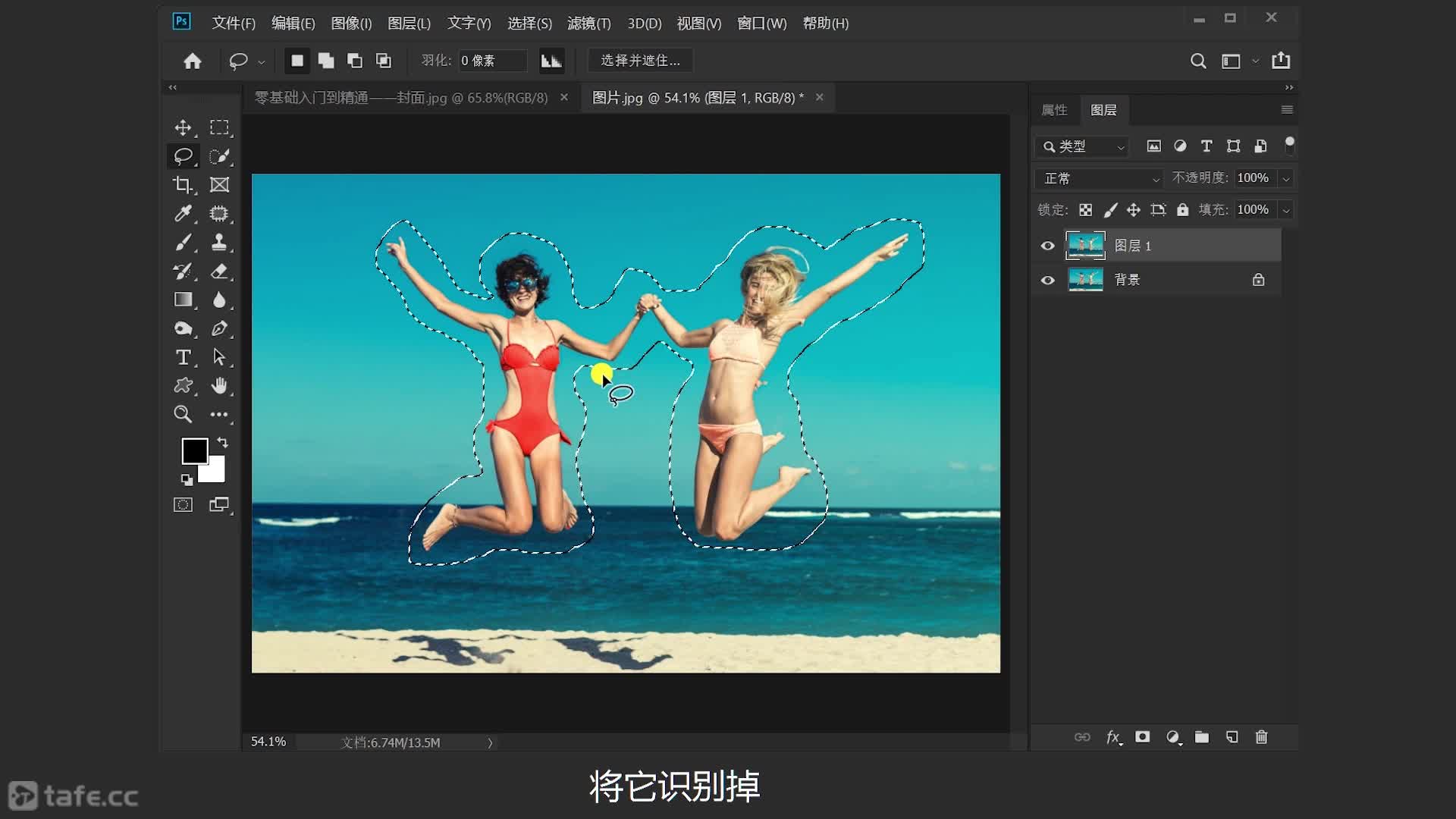Open the 滤镜(T) menu
Image resolution: width=1456 pixels, height=819 pixels.
click(589, 24)
